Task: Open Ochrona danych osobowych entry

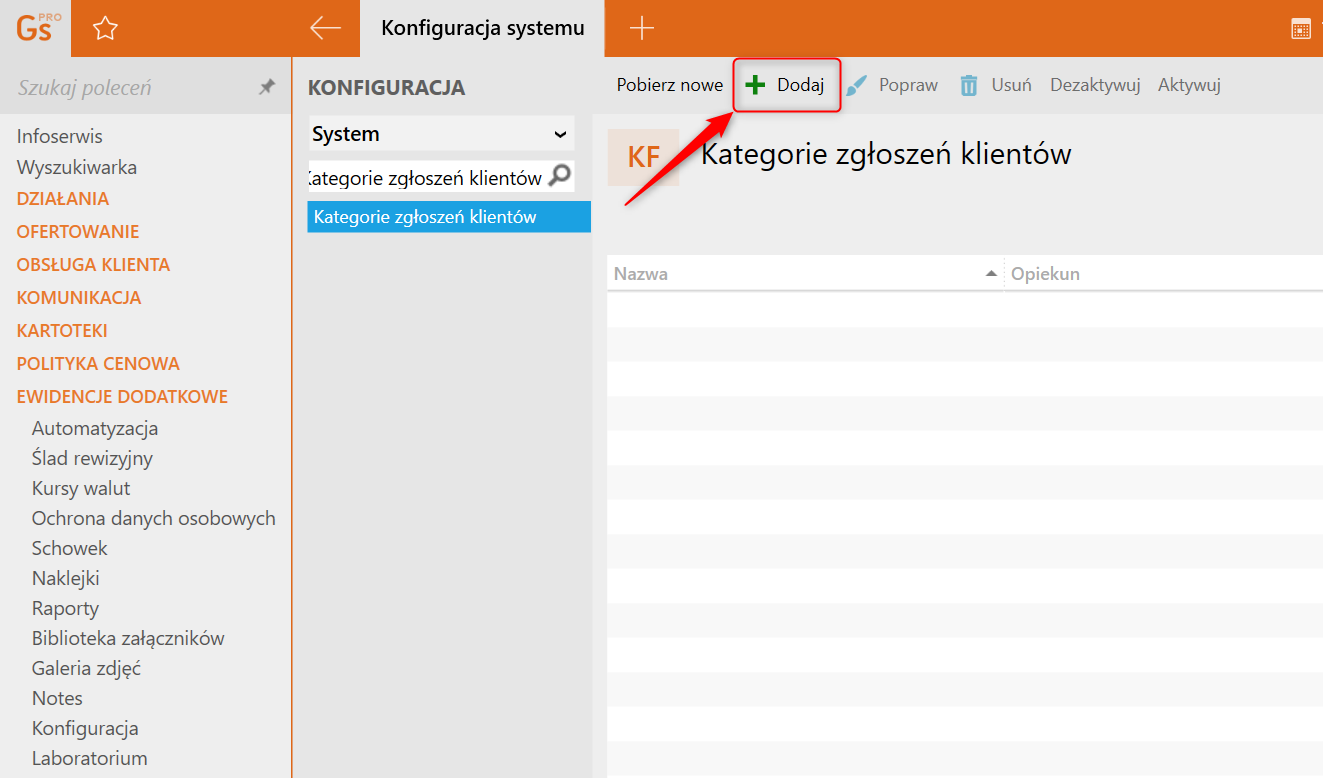Action: point(154,518)
